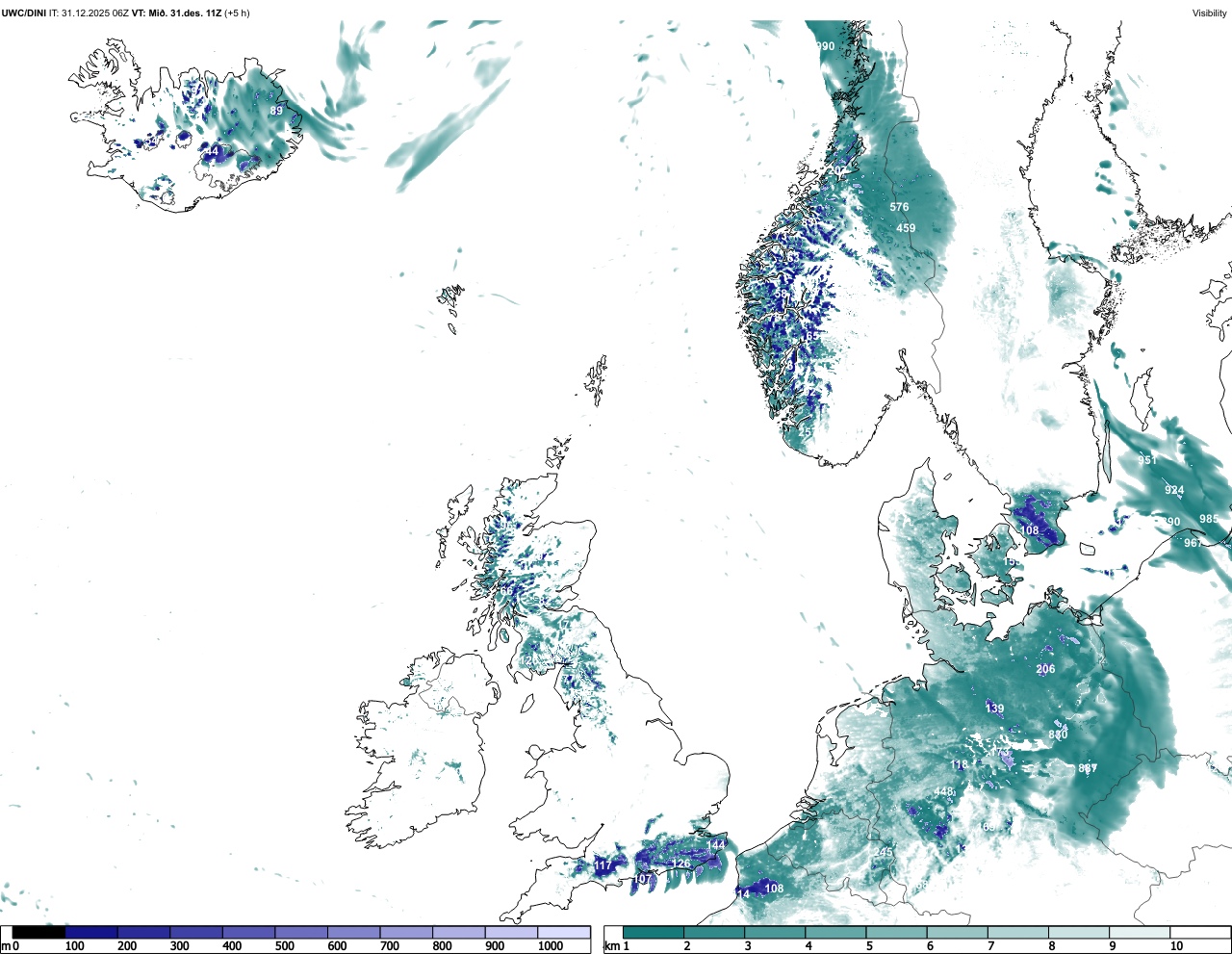Click the '1000' legend tick label
The image size is (1232, 954).
[x=551, y=946]
